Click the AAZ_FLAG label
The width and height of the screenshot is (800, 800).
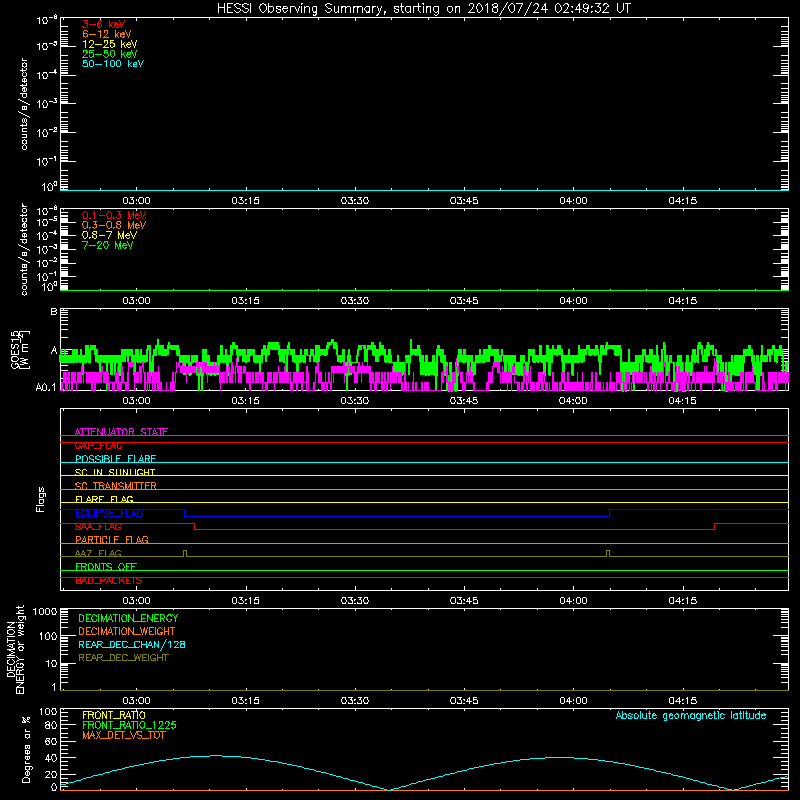98,553
